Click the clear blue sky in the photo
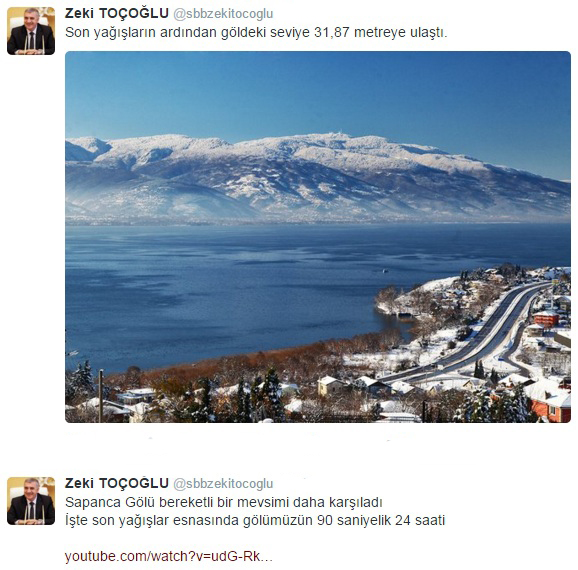 tap(317, 90)
